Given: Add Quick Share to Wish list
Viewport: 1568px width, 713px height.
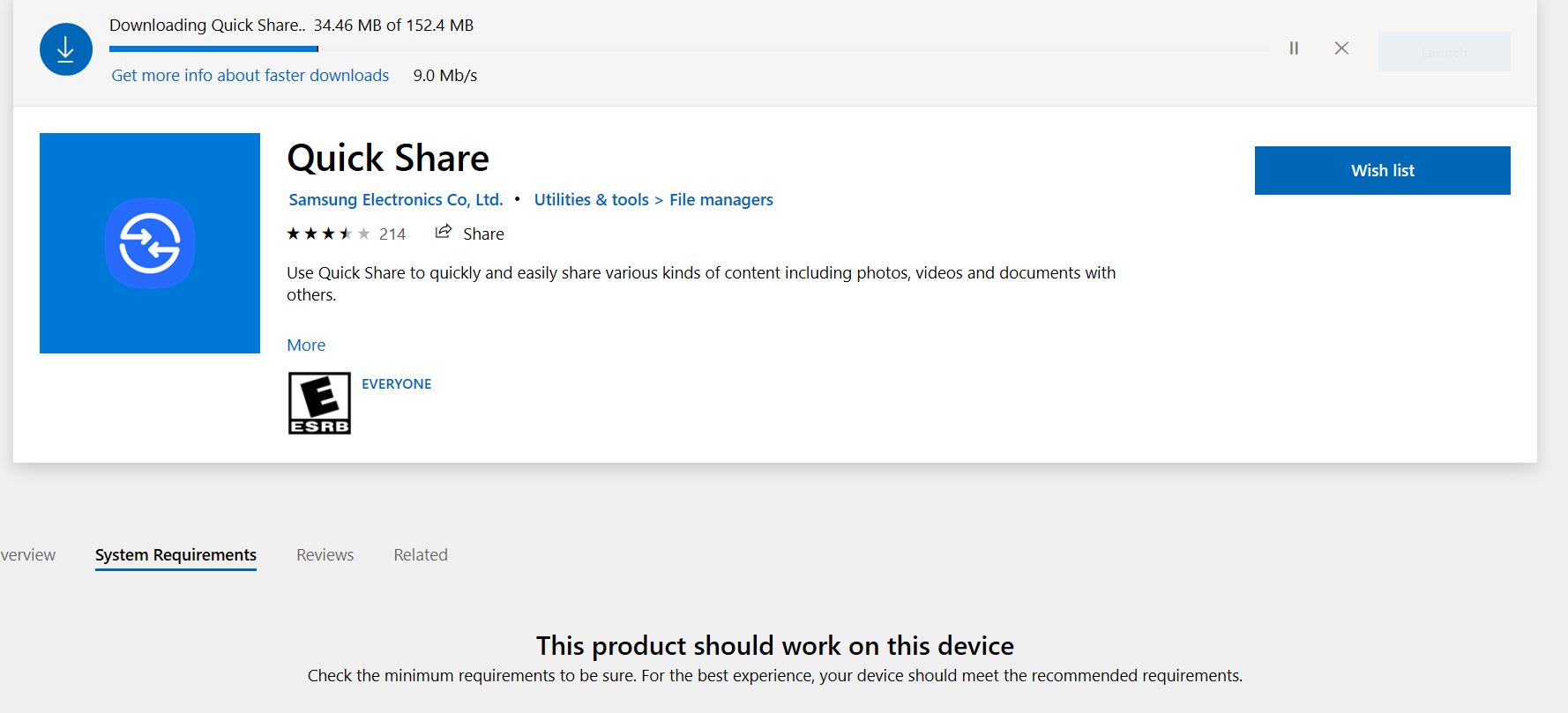Looking at the screenshot, I should (x=1382, y=171).
